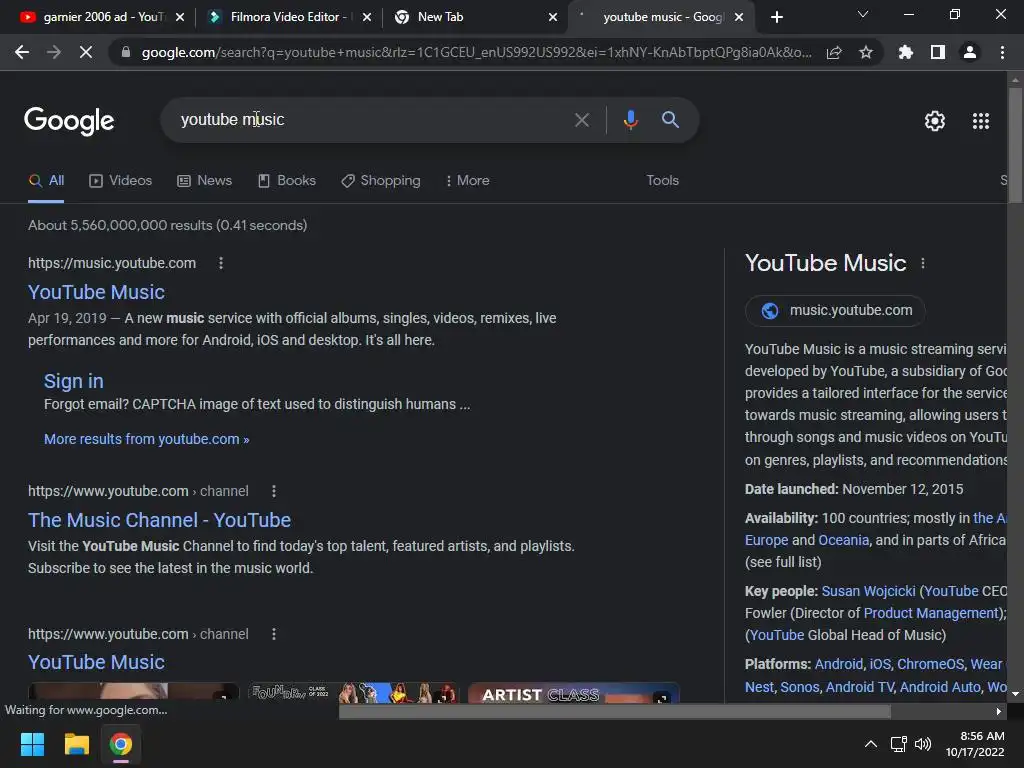
Task: Open the YouTube Music channel result above thumbnails
Action: click(x=96, y=662)
